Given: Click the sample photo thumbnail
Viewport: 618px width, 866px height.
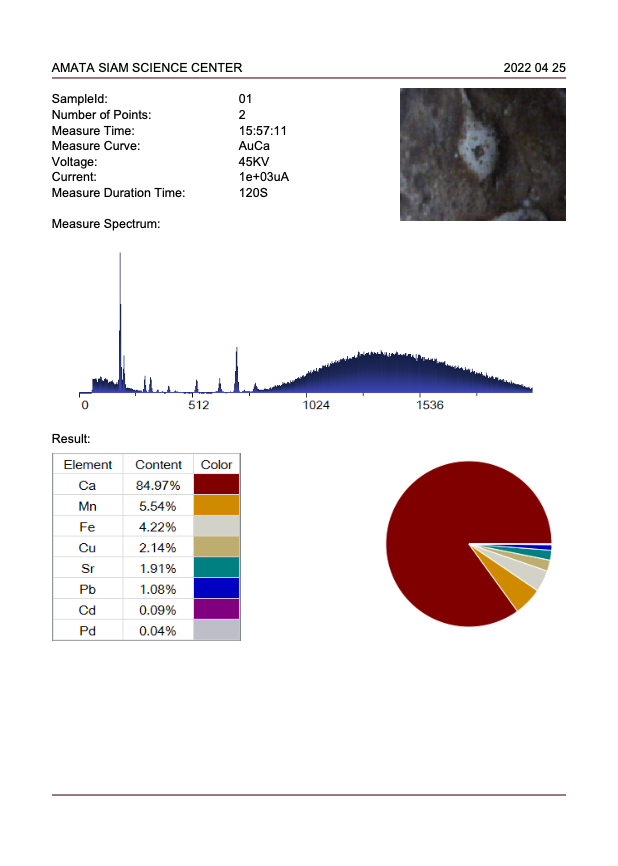Looking at the screenshot, I should 483,154.
